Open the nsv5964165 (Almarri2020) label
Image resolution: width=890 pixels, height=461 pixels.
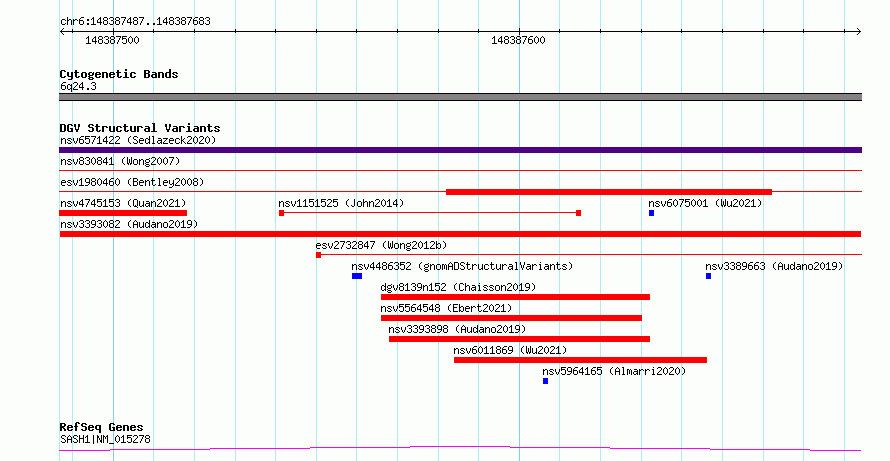(614, 371)
